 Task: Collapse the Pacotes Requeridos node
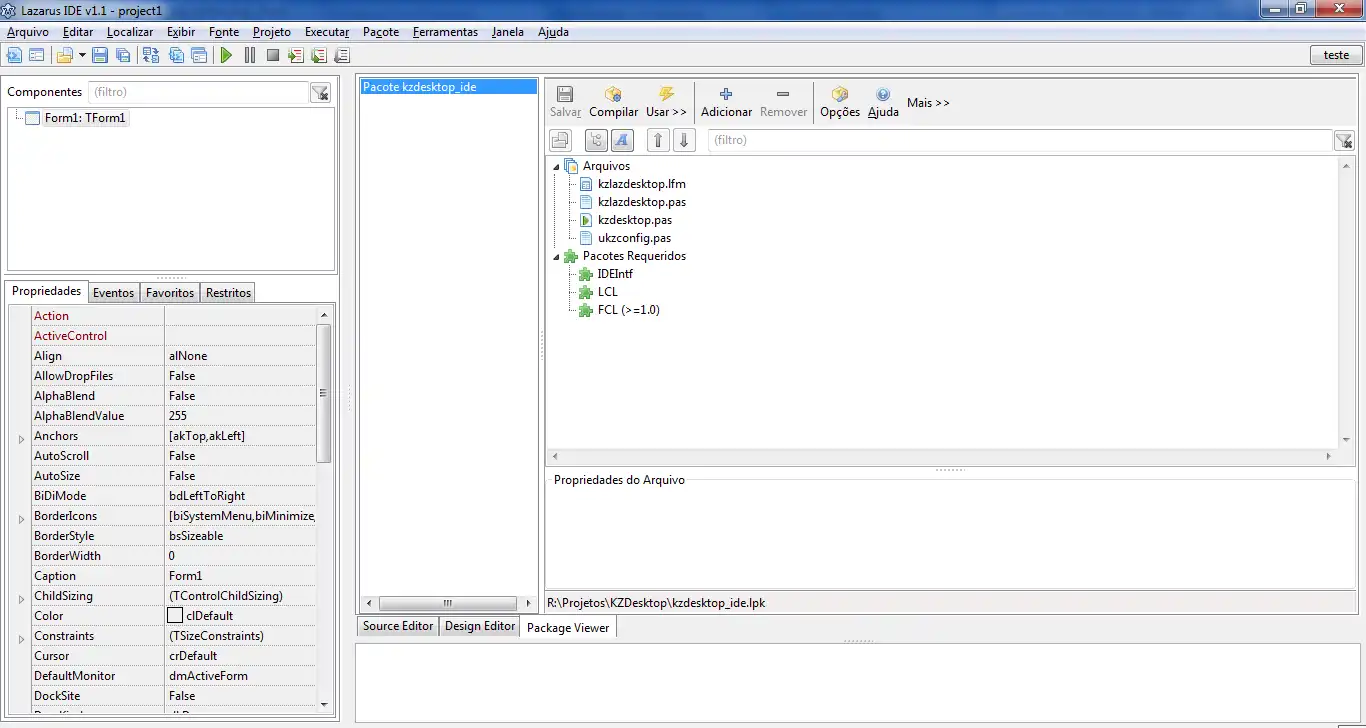click(557, 256)
